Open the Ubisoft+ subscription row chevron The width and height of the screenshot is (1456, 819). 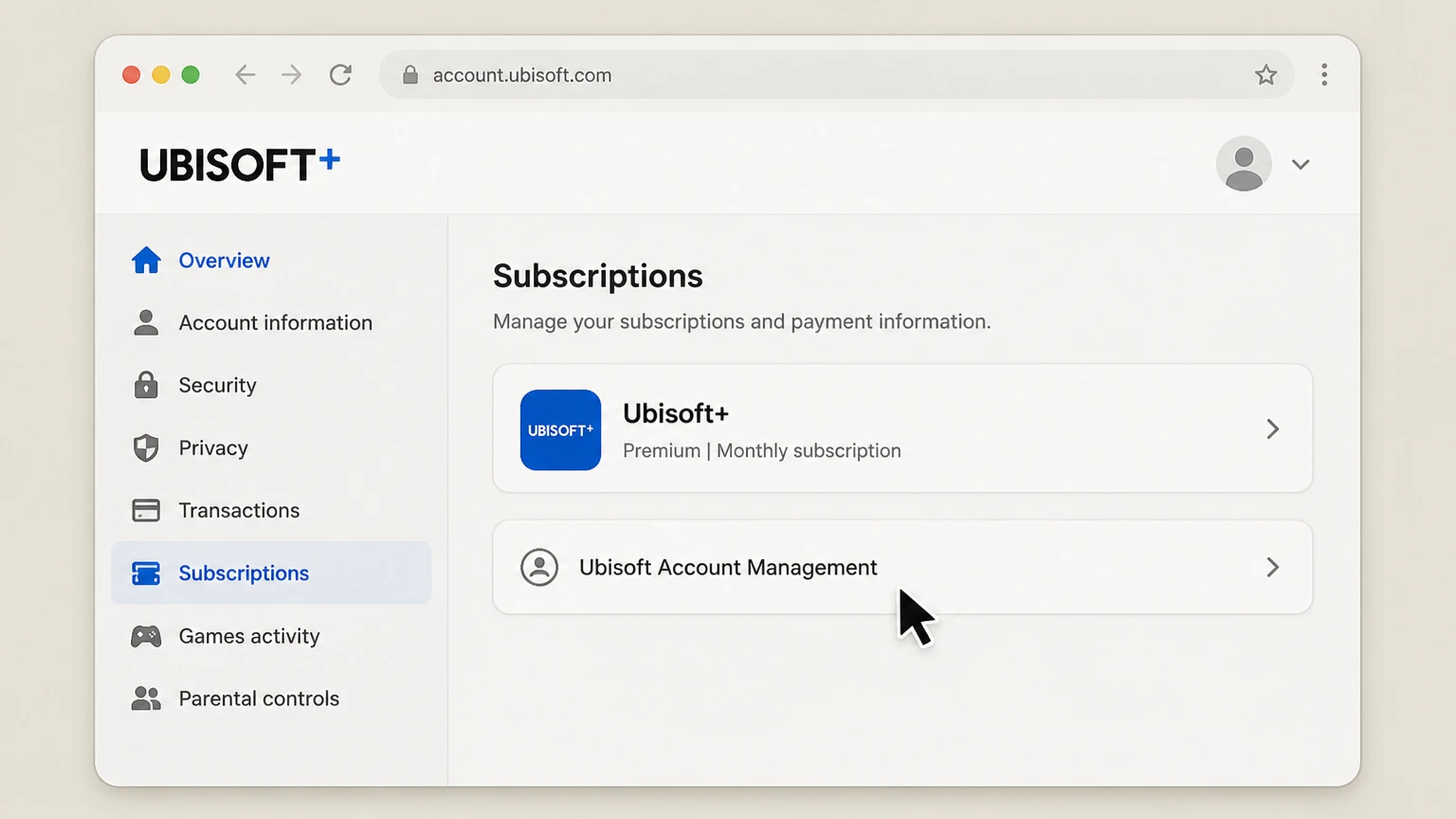pos(1273,429)
